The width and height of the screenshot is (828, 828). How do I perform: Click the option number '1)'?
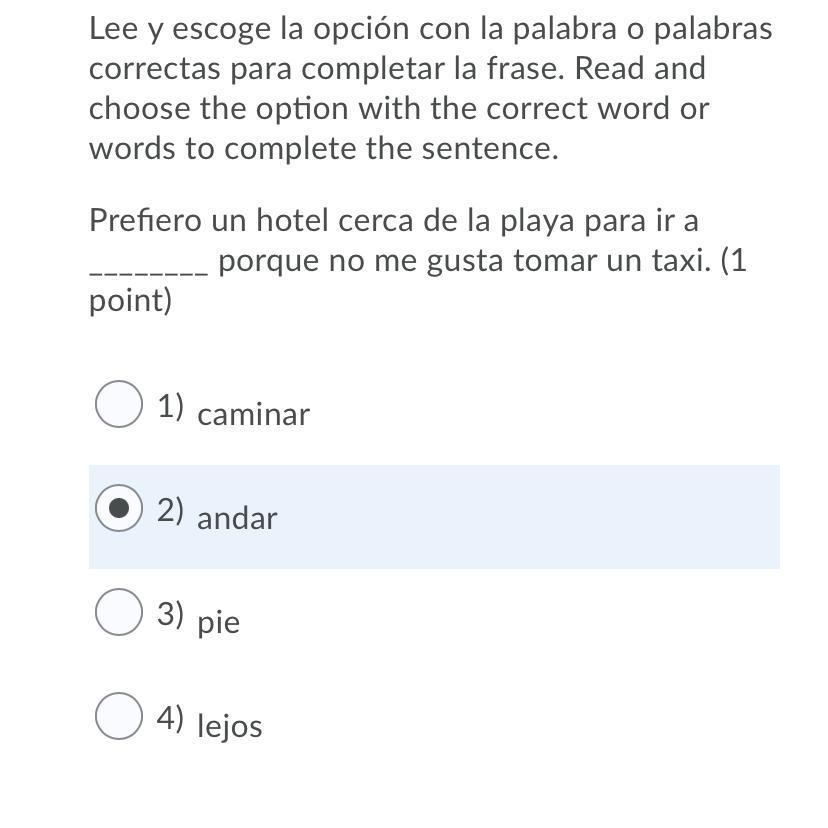tap(171, 407)
